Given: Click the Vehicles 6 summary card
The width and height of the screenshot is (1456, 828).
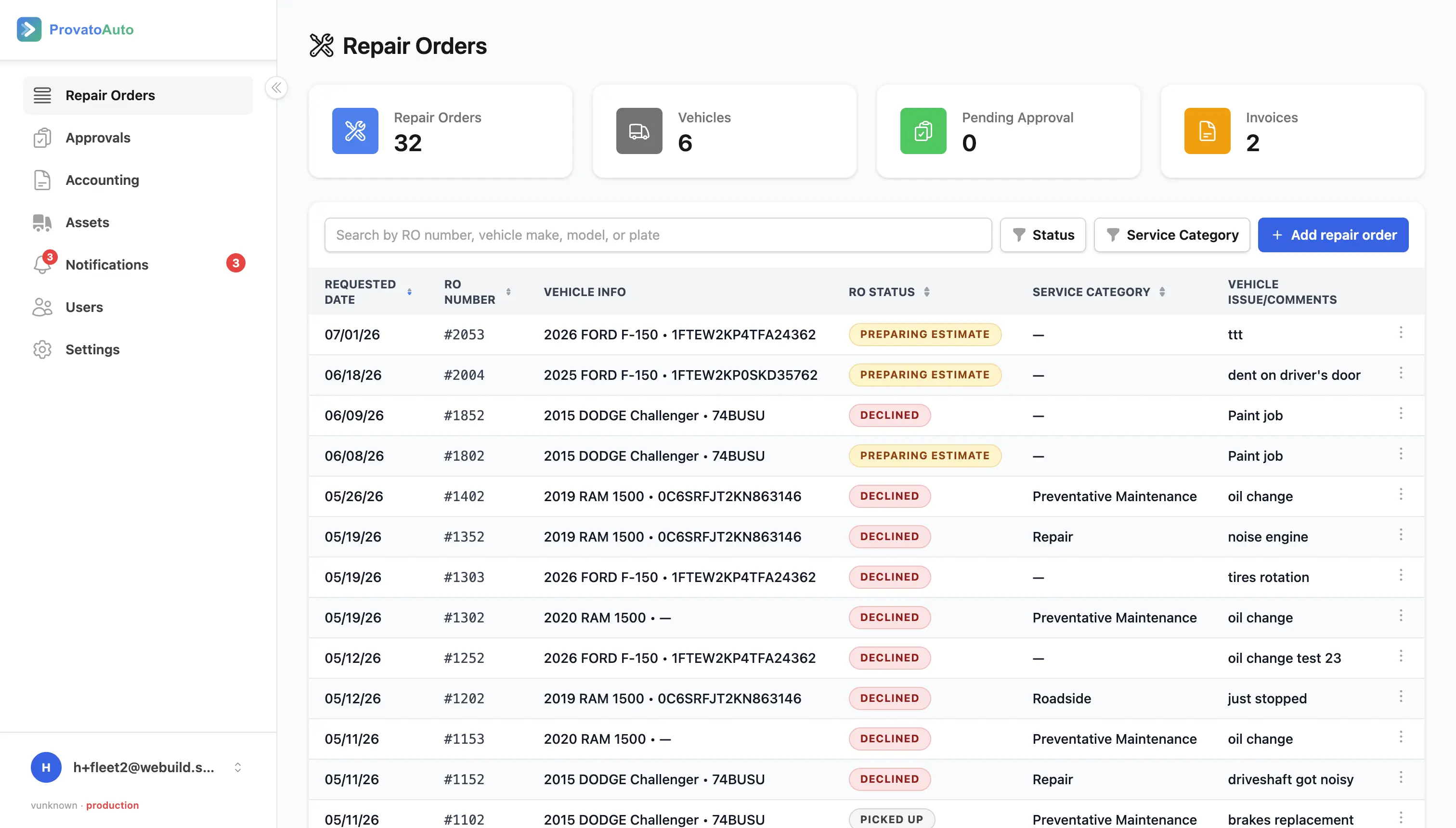Looking at the screenshot, I should click(724, 131).
